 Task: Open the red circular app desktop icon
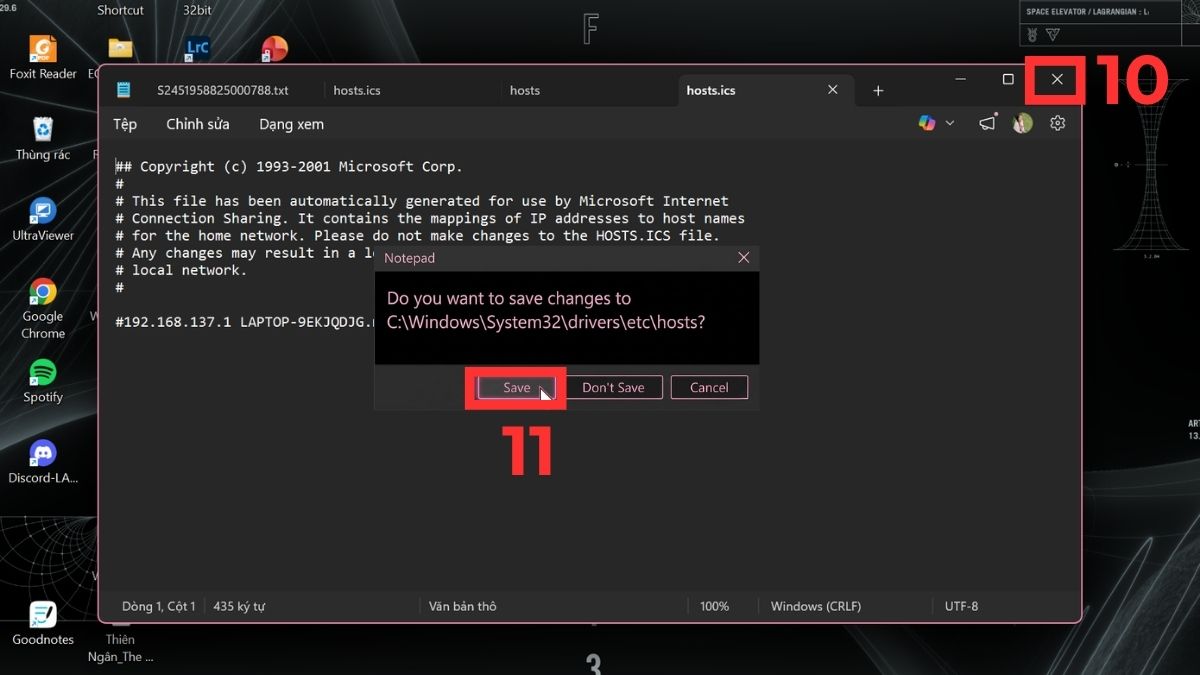click(x=274, y=48)
